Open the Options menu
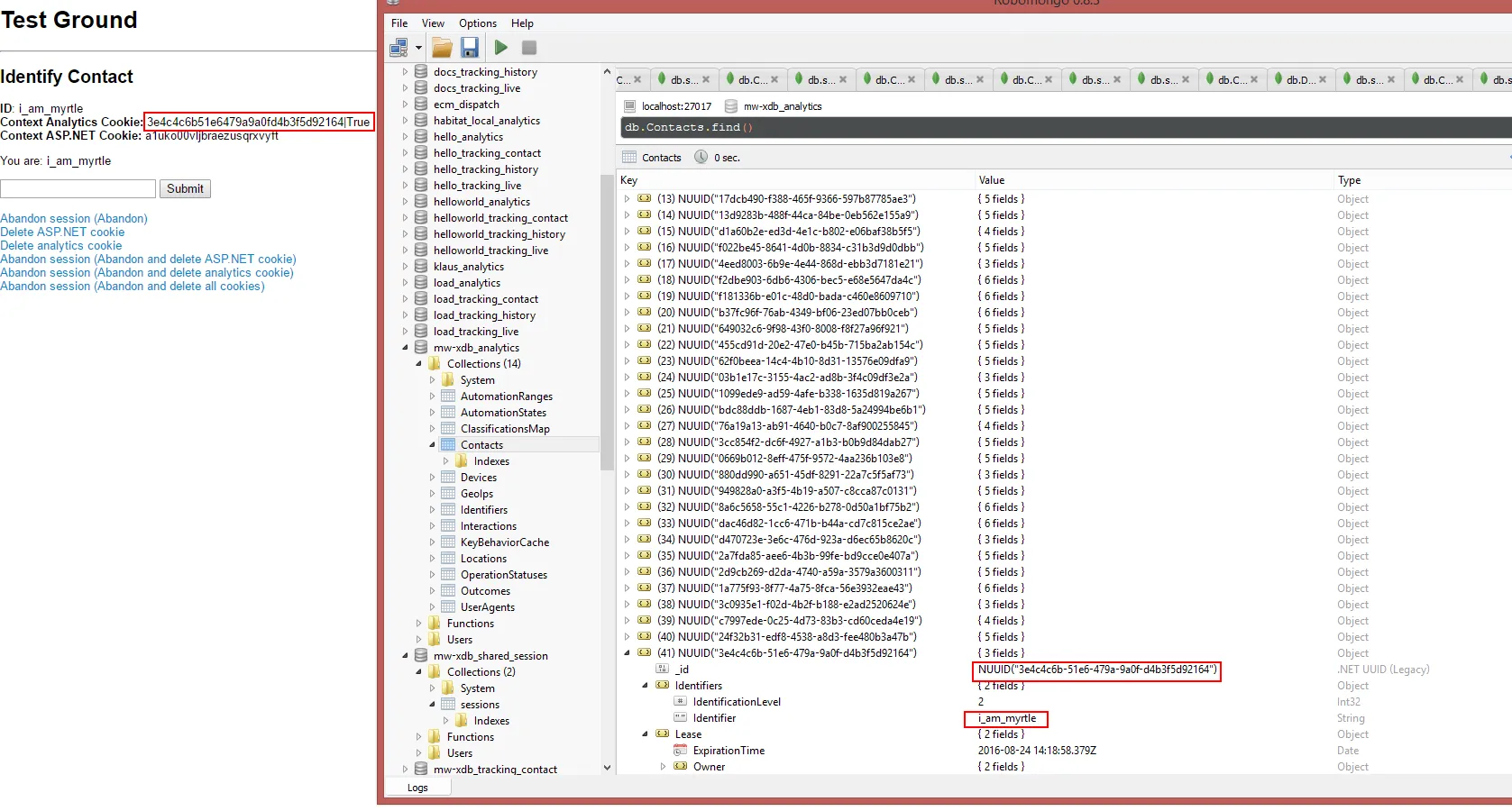The width and height of the screenshot is (1512, 811). point(478,23)
